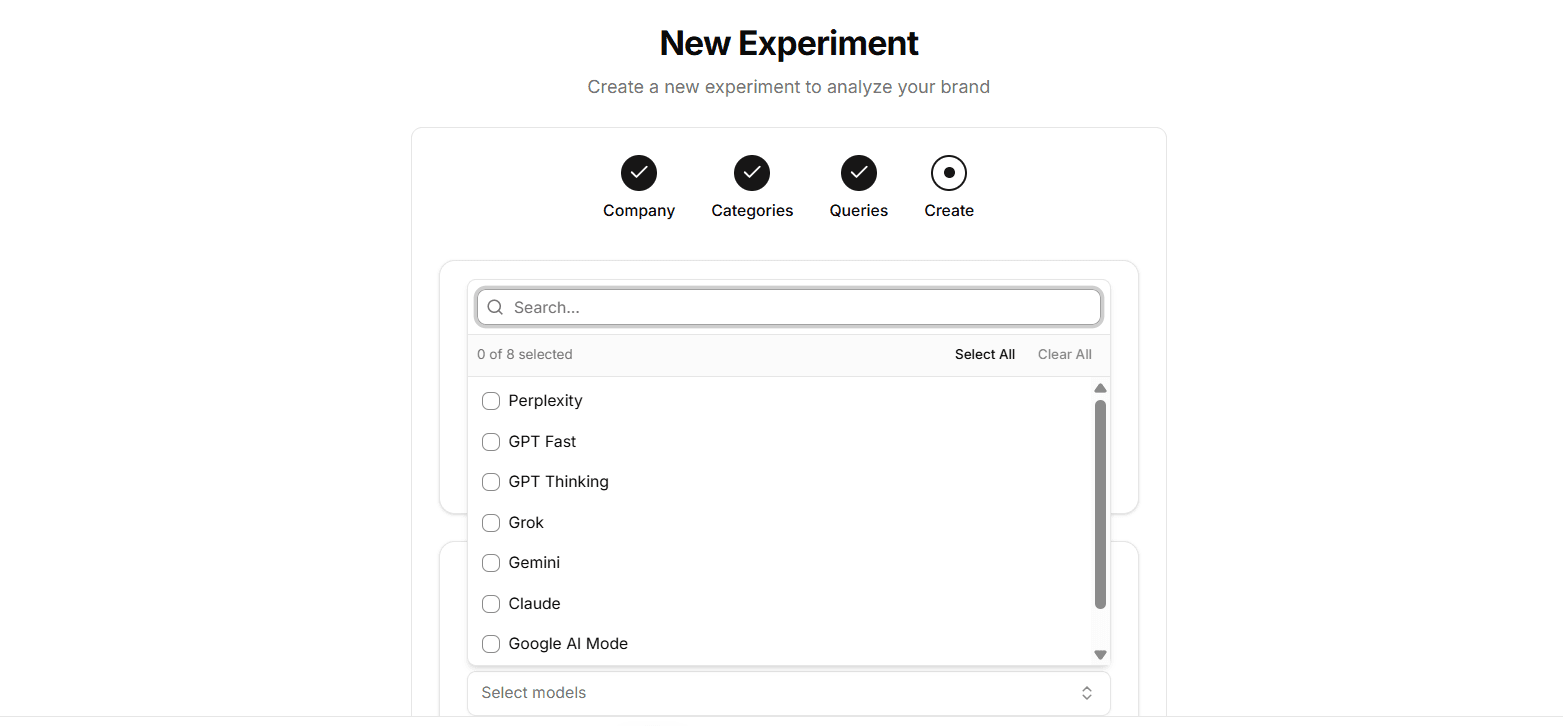Click the models list scrollbar thumb

(x=1100, y=504)
